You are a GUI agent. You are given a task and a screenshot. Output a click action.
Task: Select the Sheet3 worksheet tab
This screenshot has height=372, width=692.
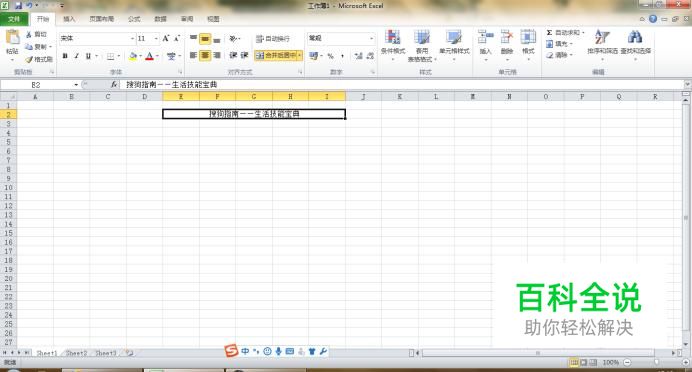point(106,353)
